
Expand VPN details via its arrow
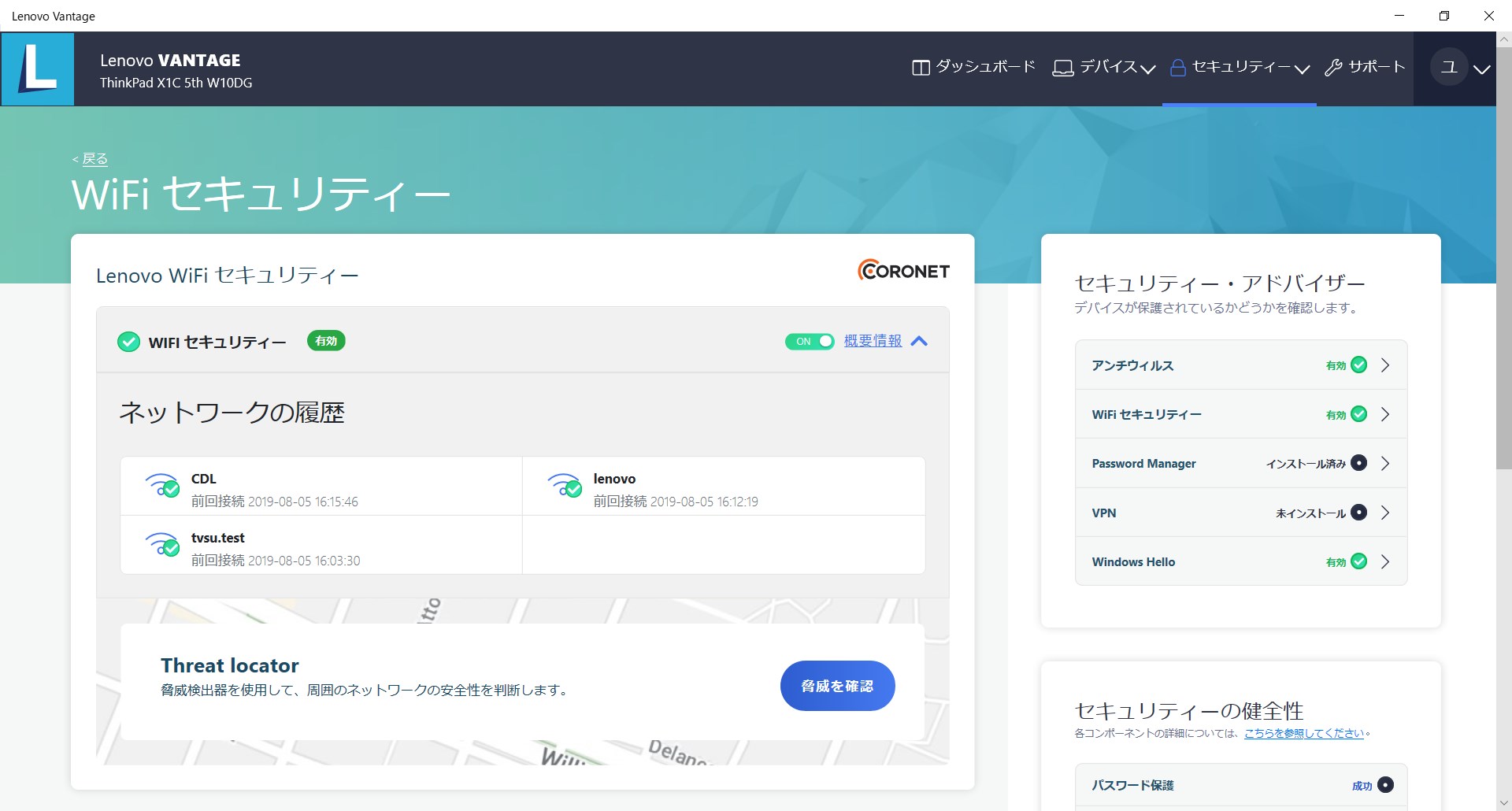click(1386, 513)
